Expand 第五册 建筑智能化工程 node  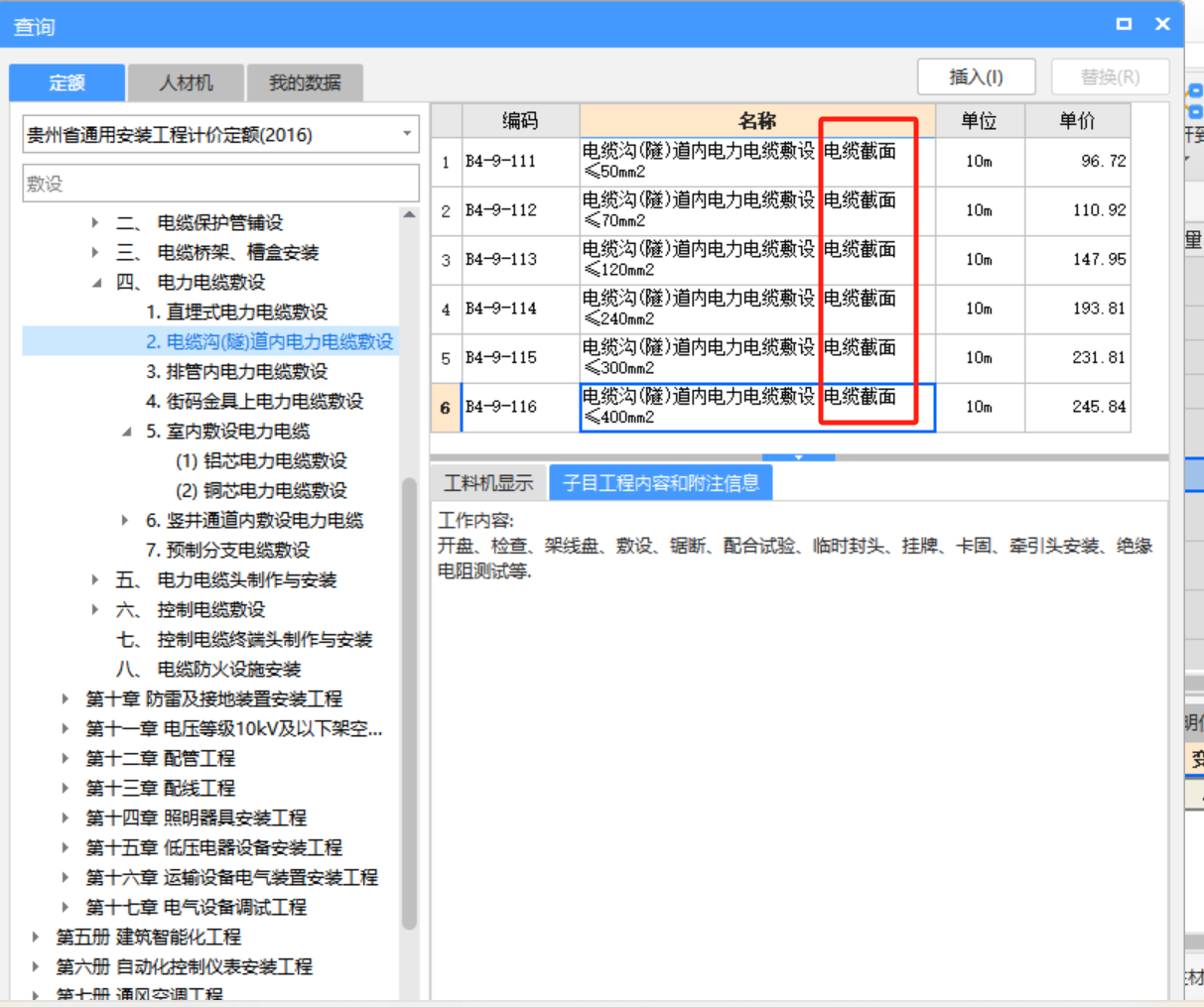point(36,938)
